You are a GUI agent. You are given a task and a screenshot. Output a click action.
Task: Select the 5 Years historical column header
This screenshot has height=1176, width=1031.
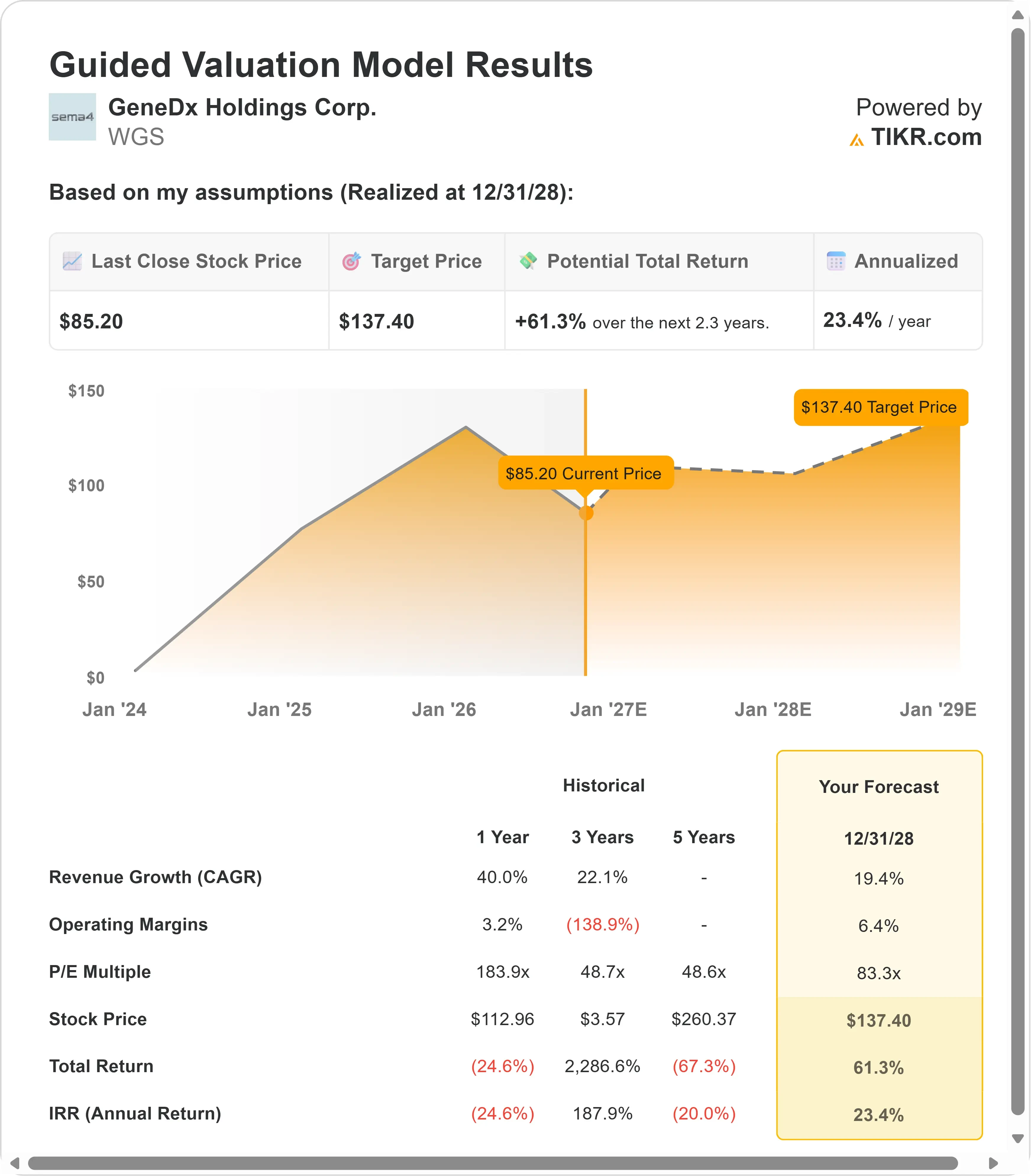704,837
